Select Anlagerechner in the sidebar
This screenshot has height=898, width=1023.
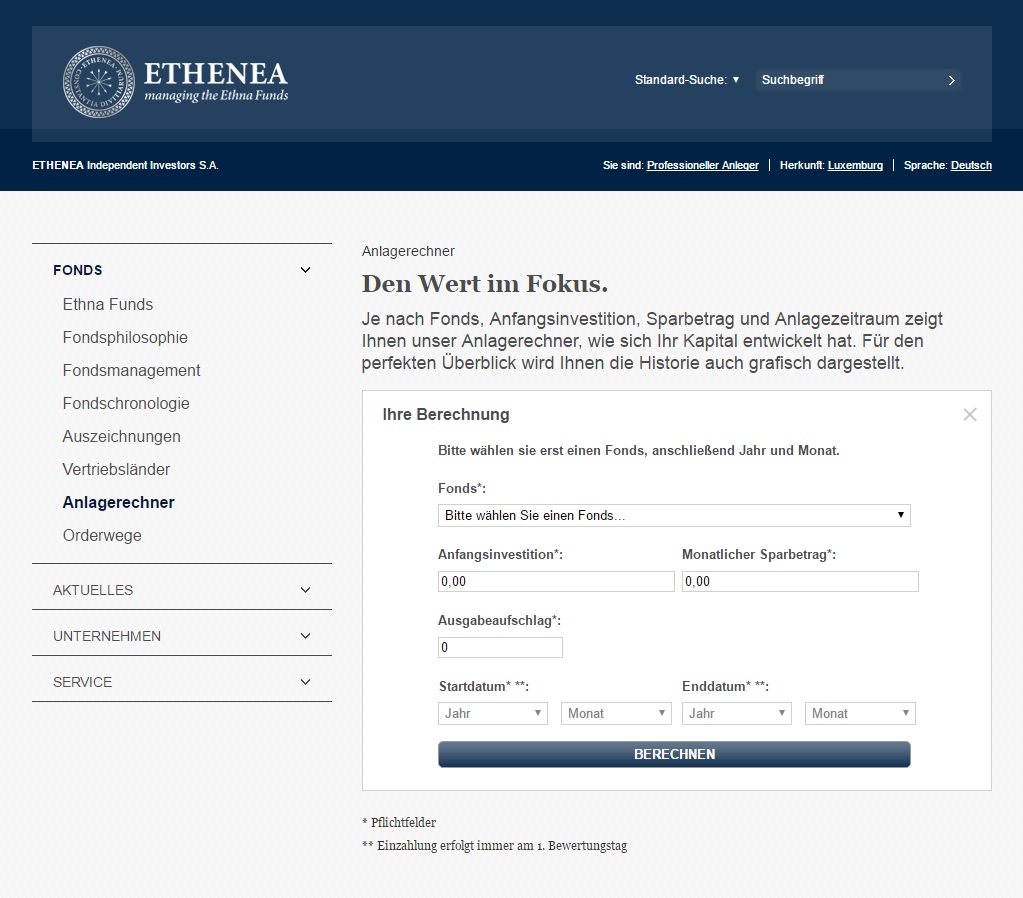point(119,503)
